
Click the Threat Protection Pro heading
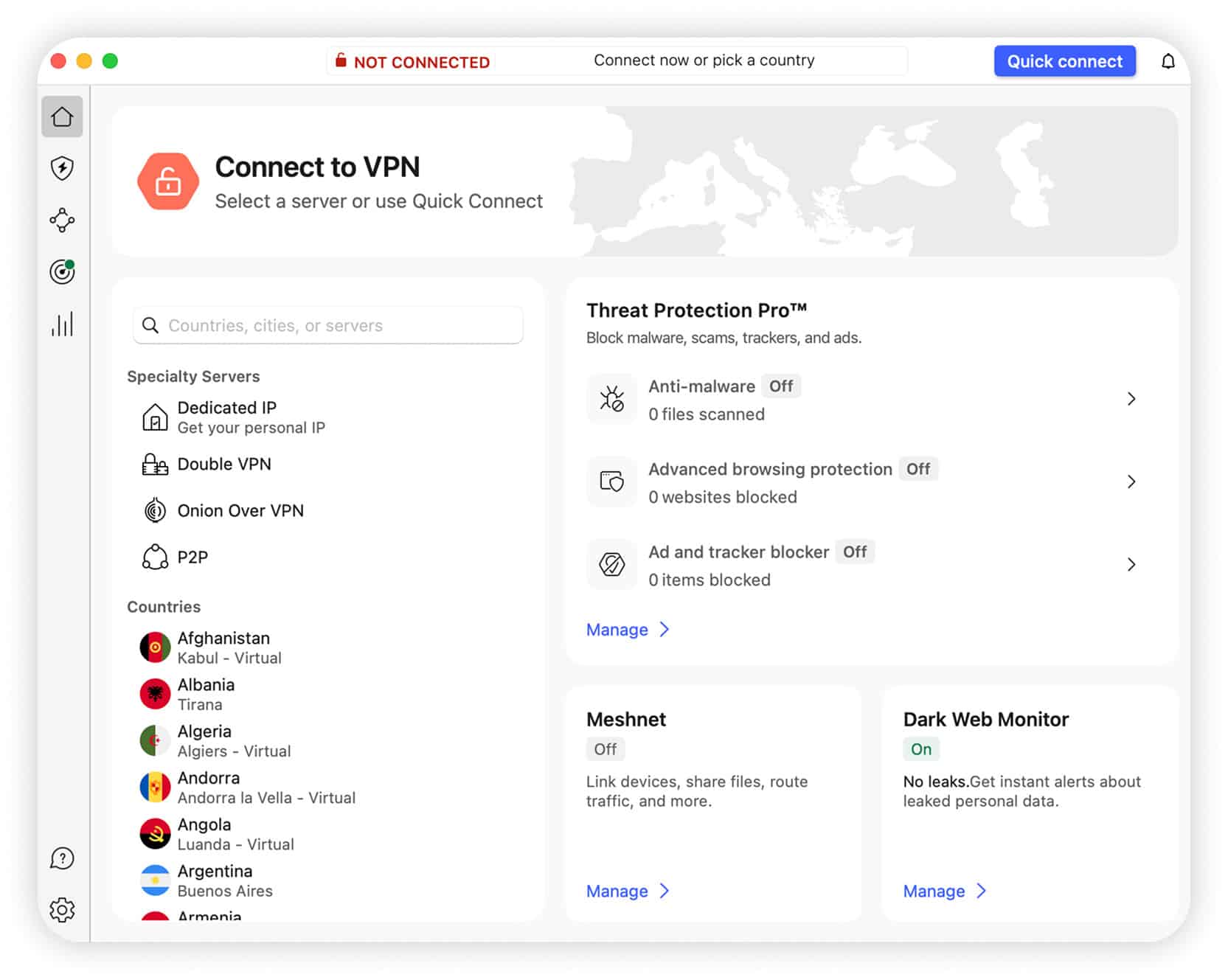(x=697, y=310)
